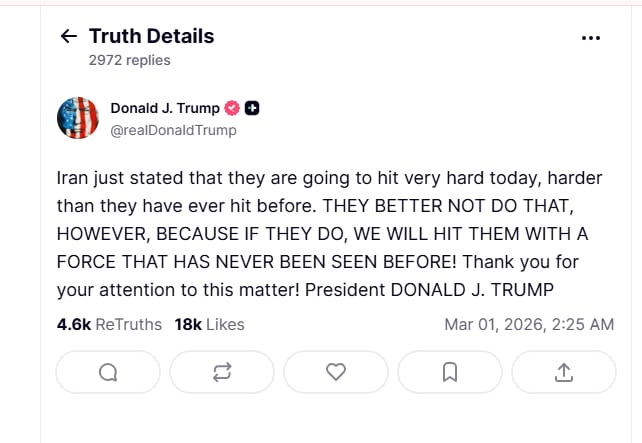Open Donald J. Trump's profile avatar

(77, 118)
